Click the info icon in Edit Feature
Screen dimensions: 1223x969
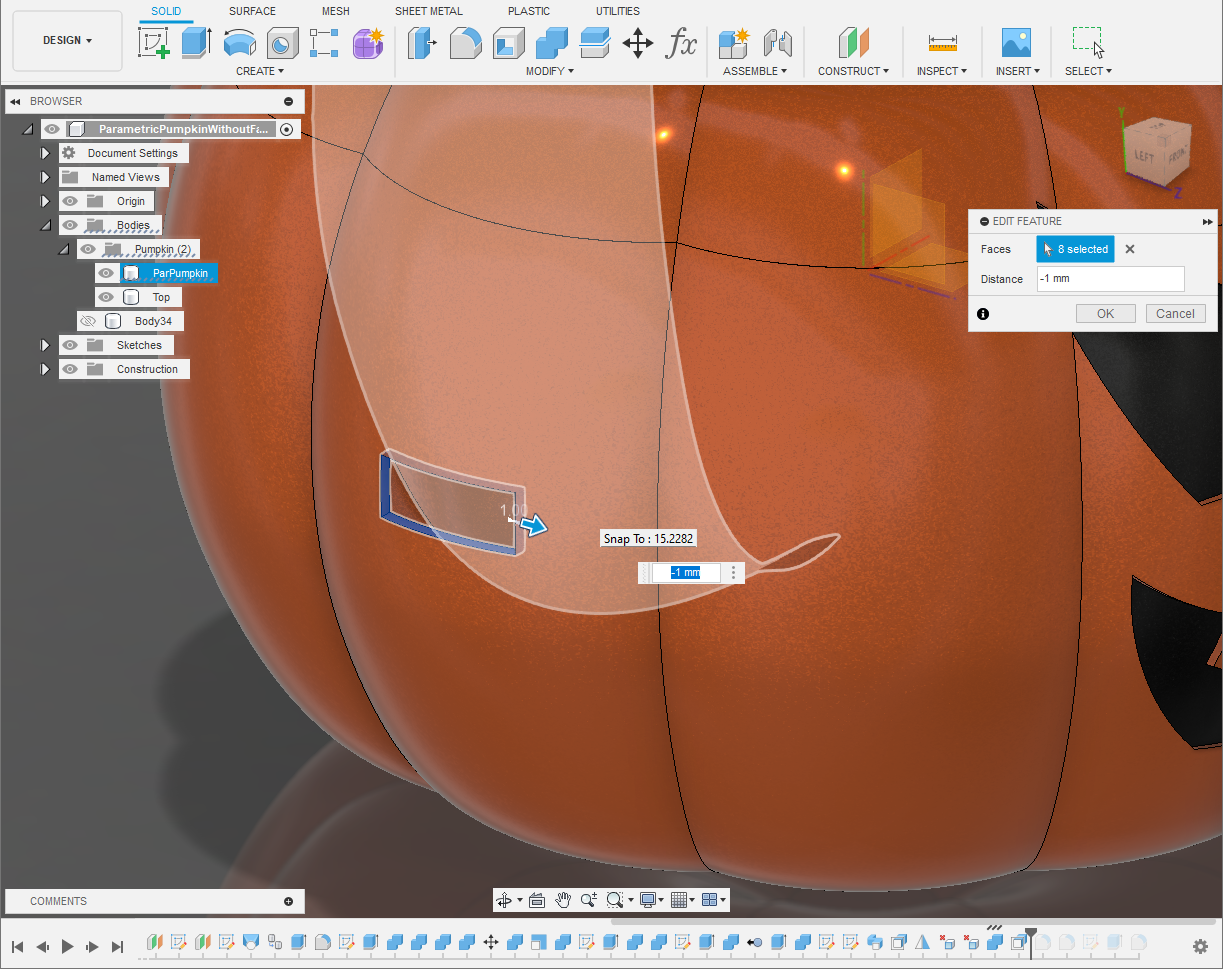coord(983,313)
